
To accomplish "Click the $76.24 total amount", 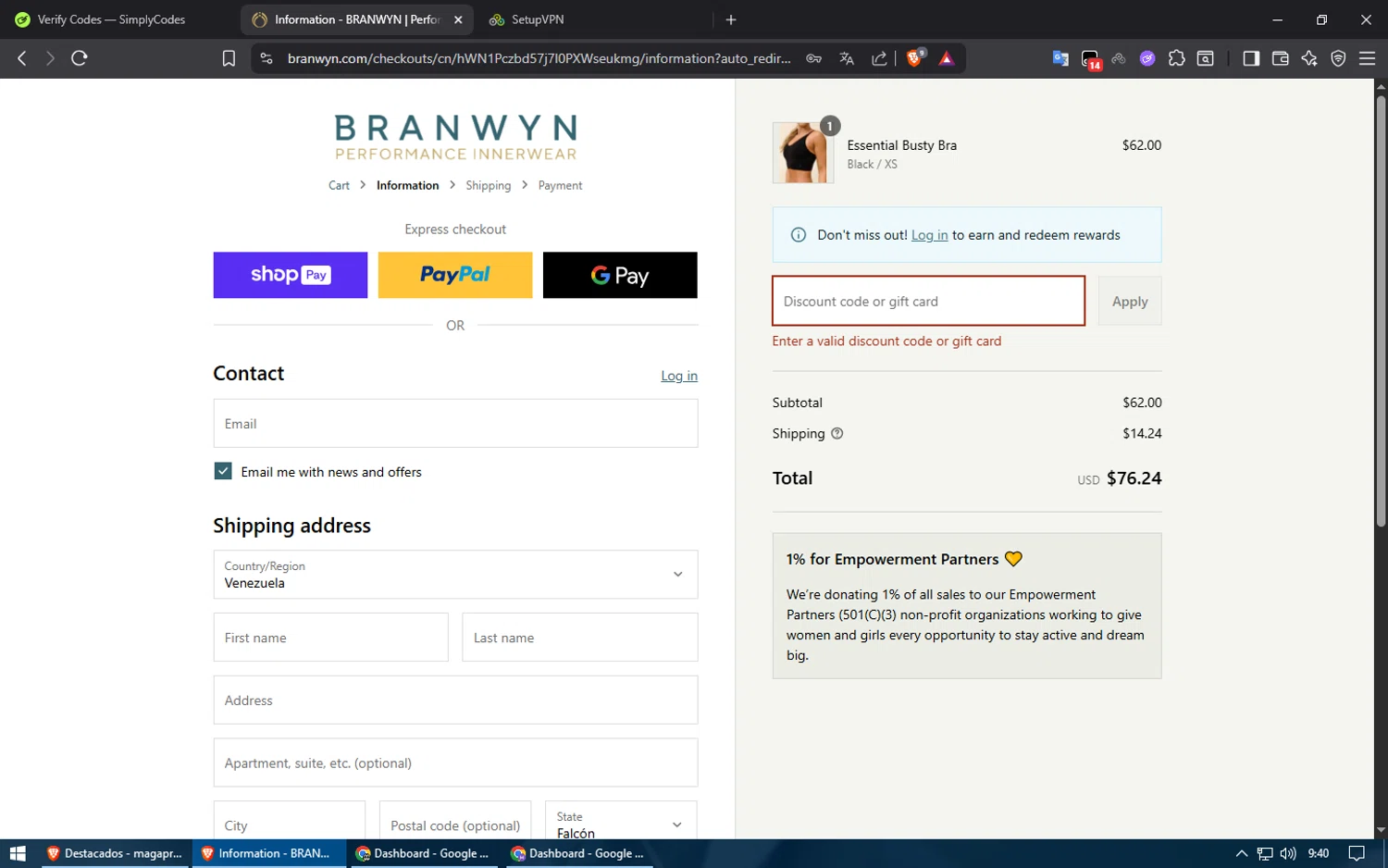I will pos(1134,478).
